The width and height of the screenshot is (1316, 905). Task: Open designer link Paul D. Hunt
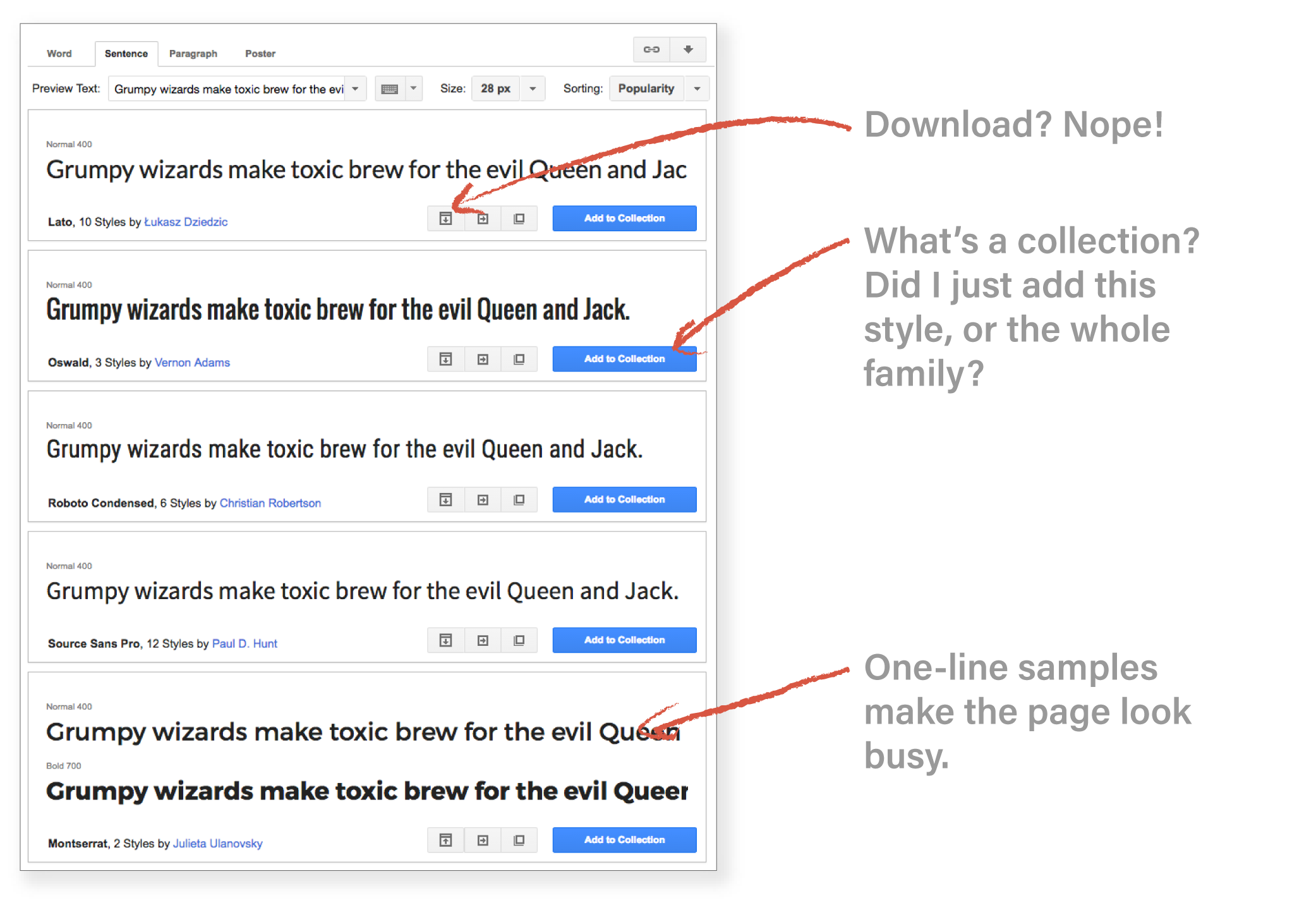pyautogui.click(x=244, y=643)
